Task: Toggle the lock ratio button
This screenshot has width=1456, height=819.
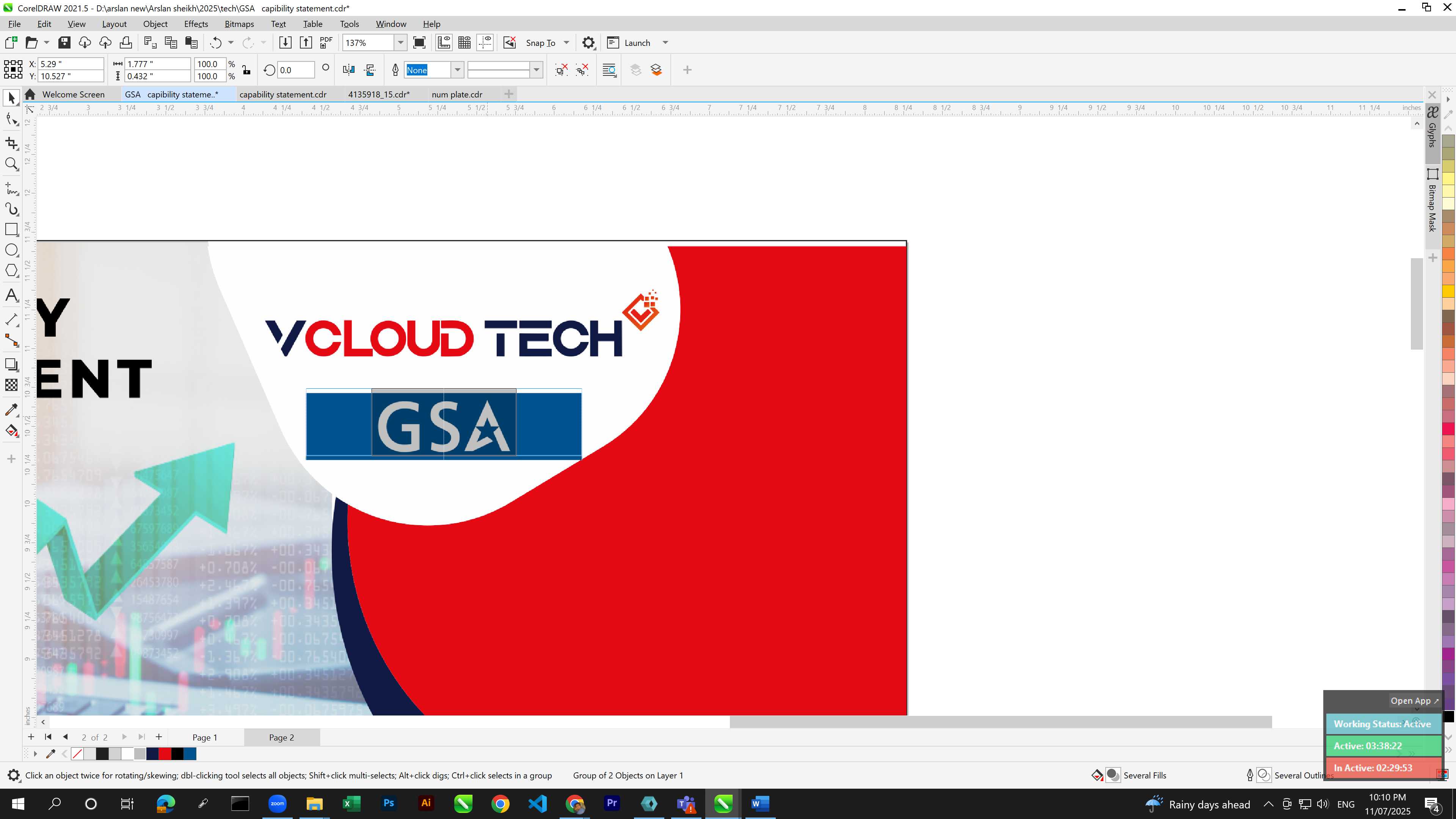Action: coord(246,69)
